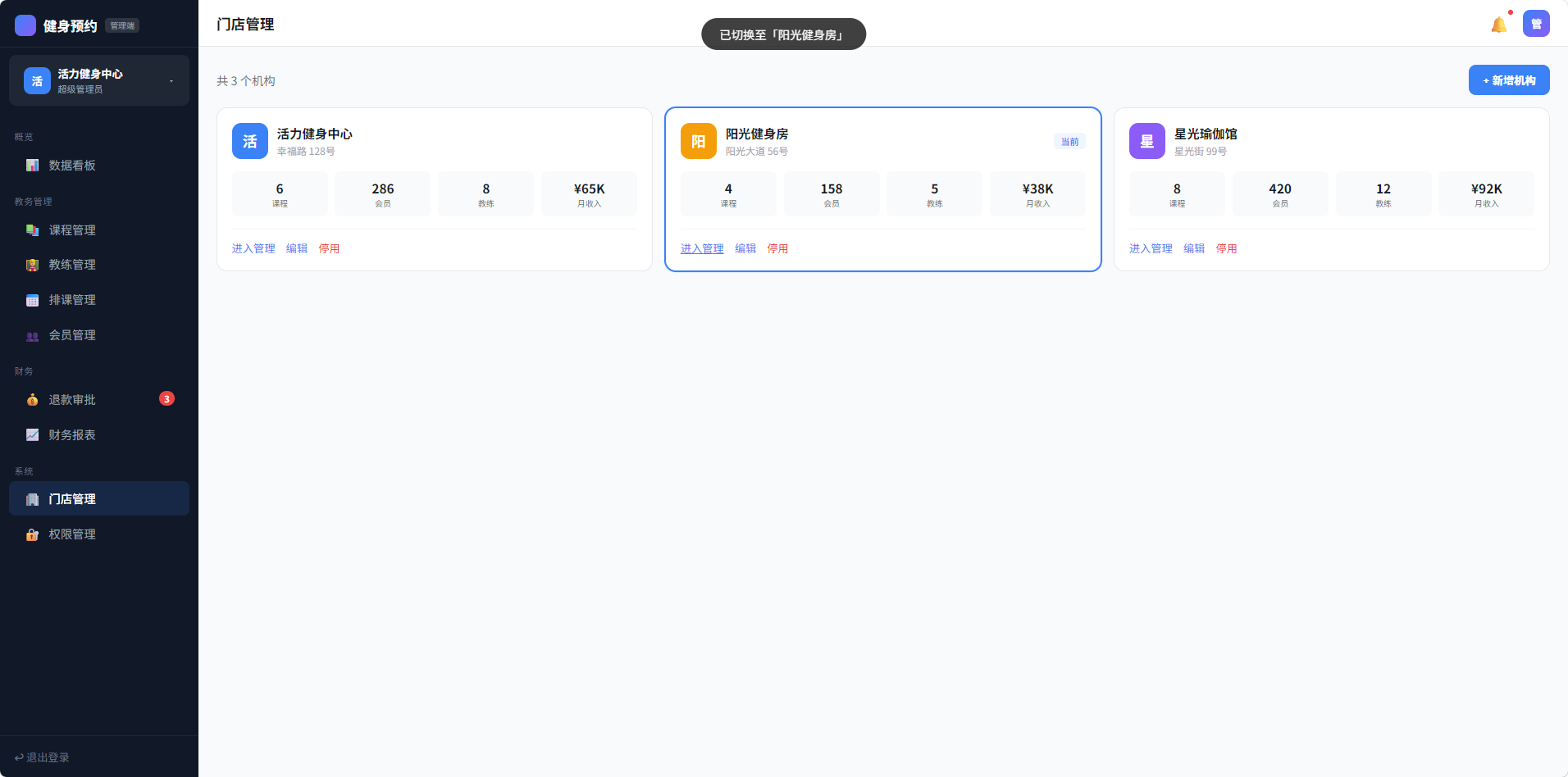1568x777 pixels.
Task: Open 权限管理 menu item
Action: tap(99, 534)
